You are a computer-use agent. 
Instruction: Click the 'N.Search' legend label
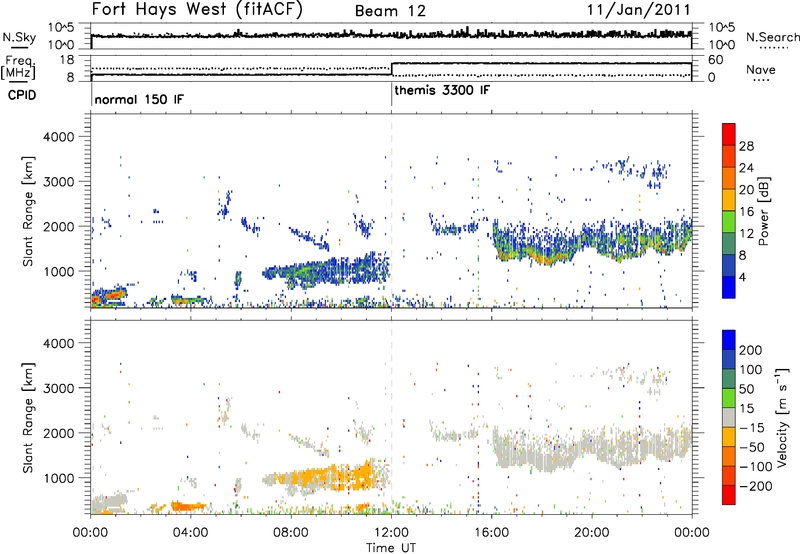tap(772, 37)
